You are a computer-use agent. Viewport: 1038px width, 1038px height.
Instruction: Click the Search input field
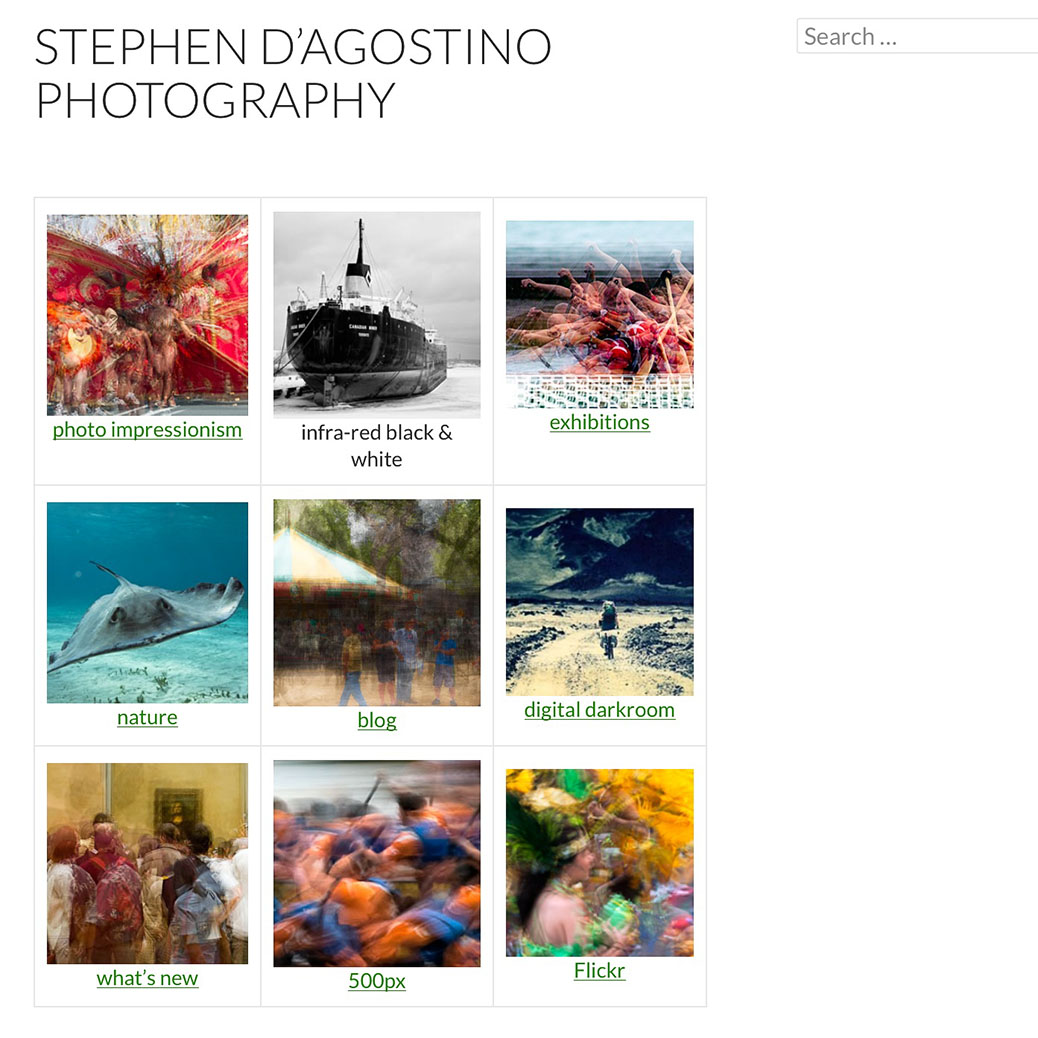pyautogui.click(x=918, y=36)
